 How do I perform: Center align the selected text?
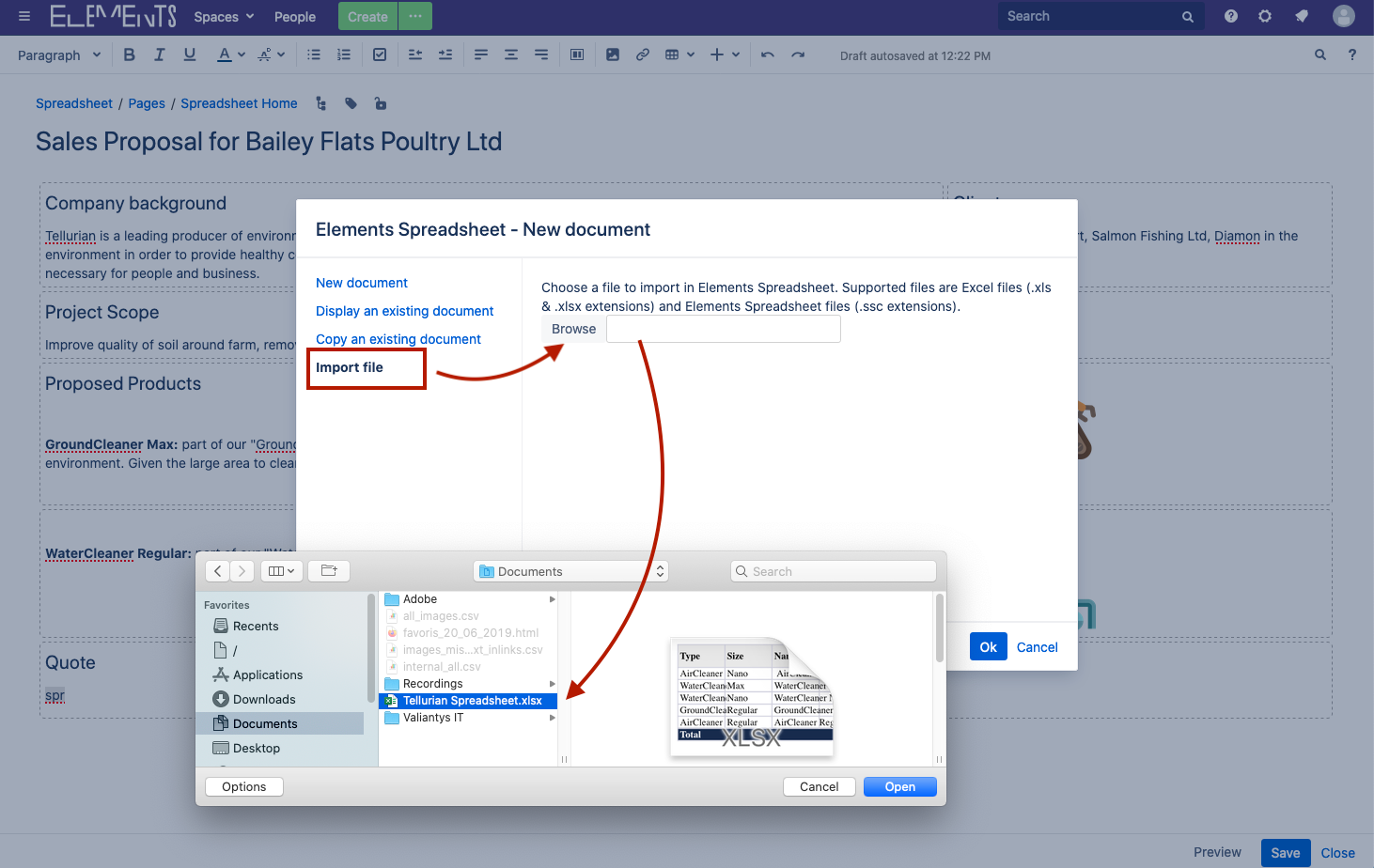pos(510,54)
